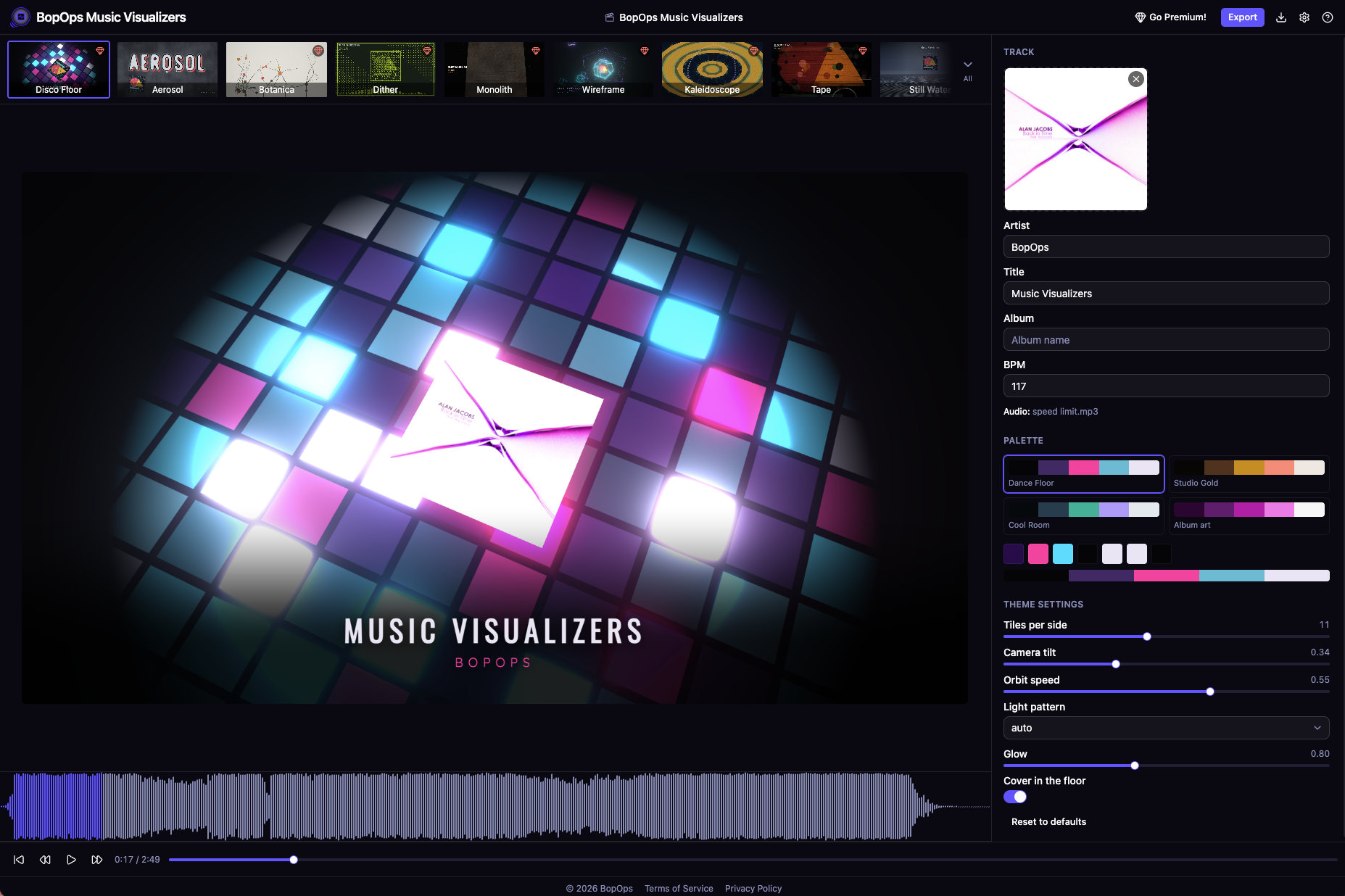This screenshot has width=1345, height=896.
Task: Open the help question mark icon
Action: tap(1328, 17)
